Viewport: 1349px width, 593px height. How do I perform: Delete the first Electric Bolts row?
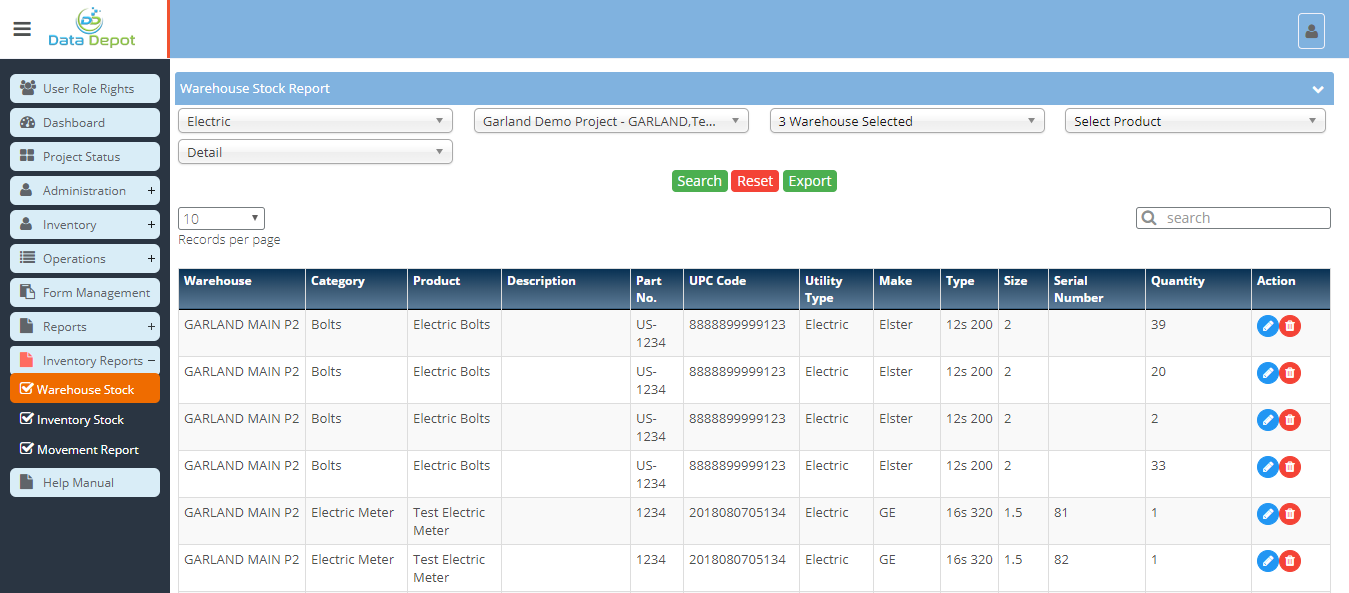click(x=1290, y=326)
